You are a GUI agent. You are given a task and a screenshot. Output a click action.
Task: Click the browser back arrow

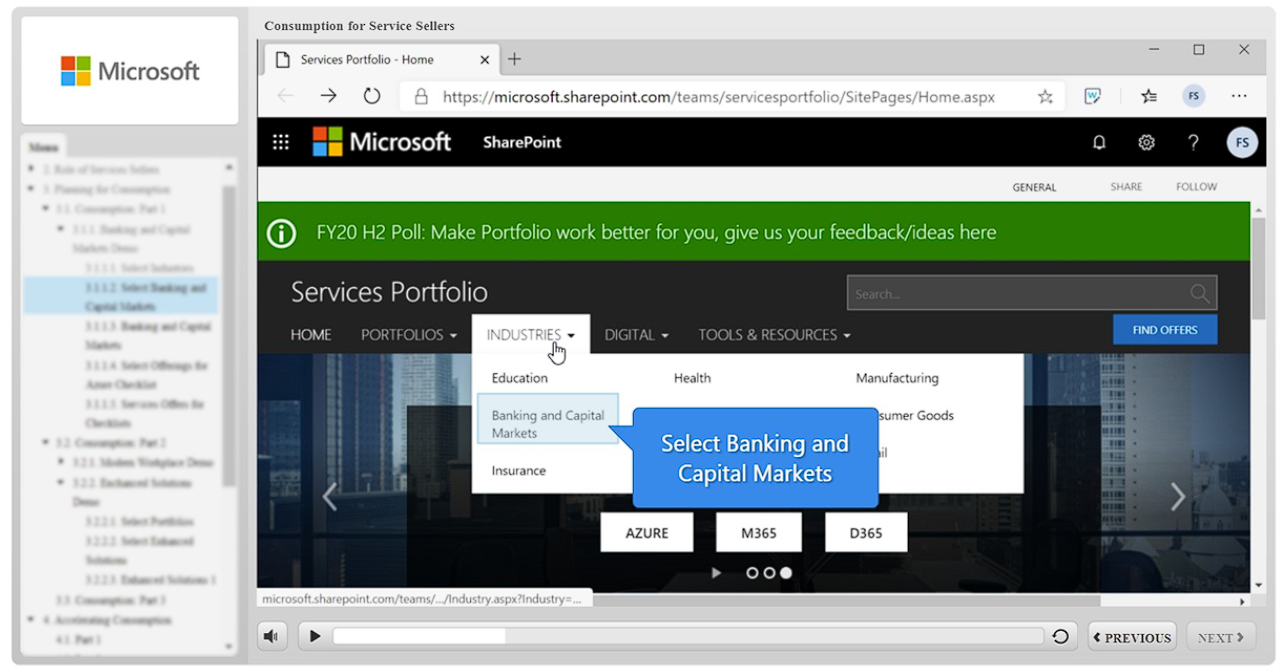pyautogui.click(x=286, y=96)
